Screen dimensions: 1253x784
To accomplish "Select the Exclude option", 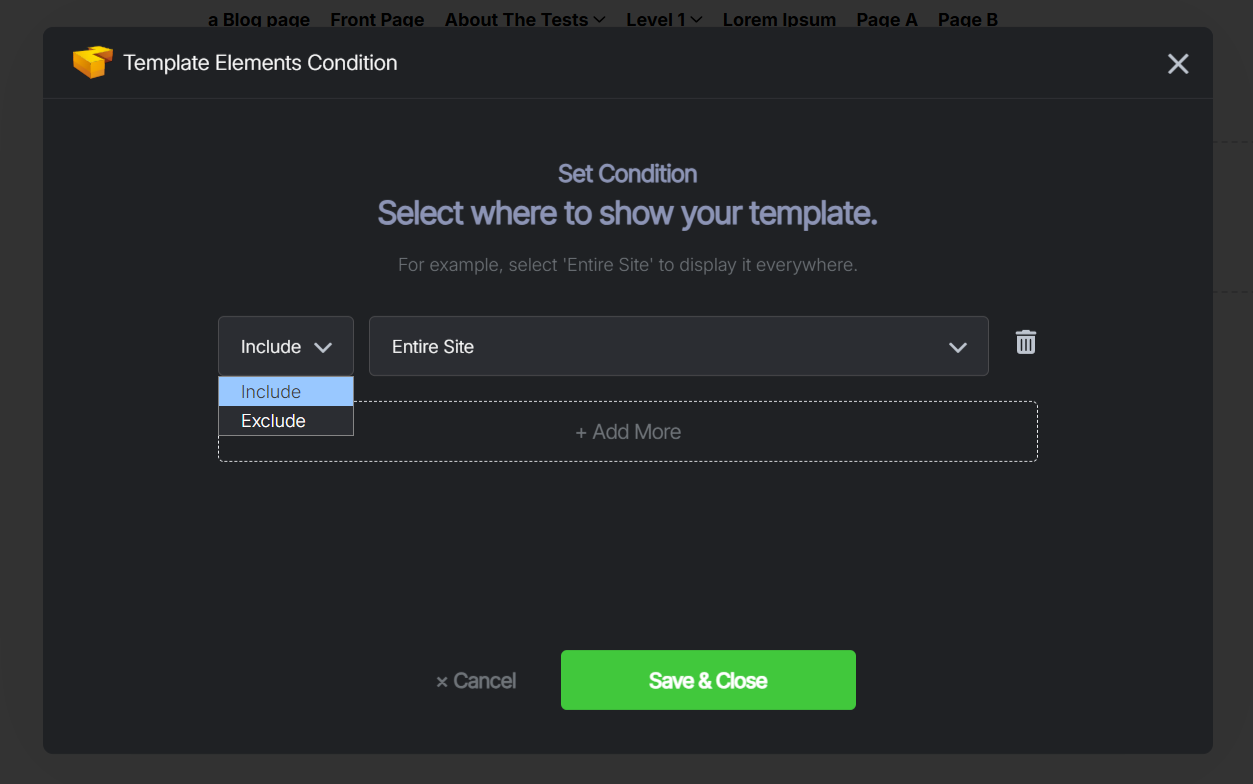I will (x=285, y=421).
